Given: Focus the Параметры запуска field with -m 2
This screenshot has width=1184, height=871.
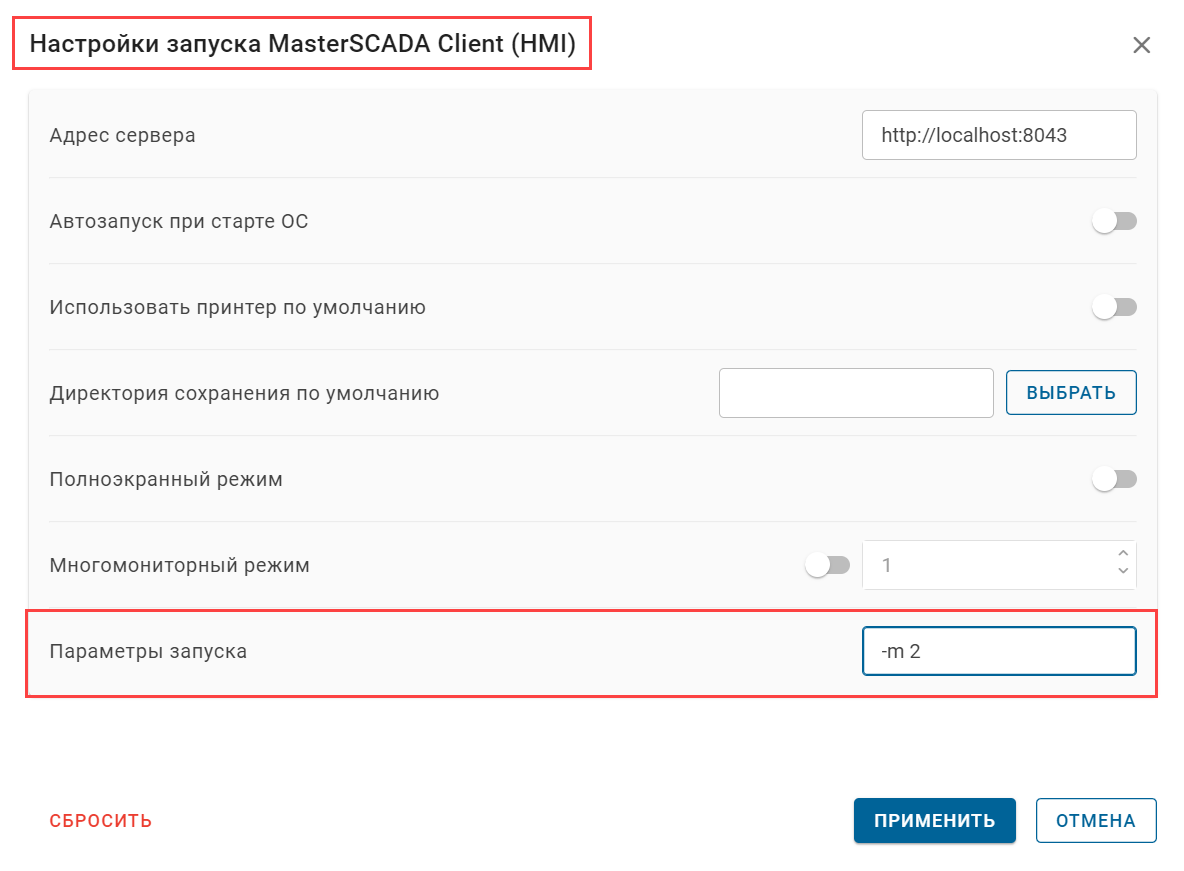Looking at the screenshot, I should pyautogui.click(x=998, y=651).
